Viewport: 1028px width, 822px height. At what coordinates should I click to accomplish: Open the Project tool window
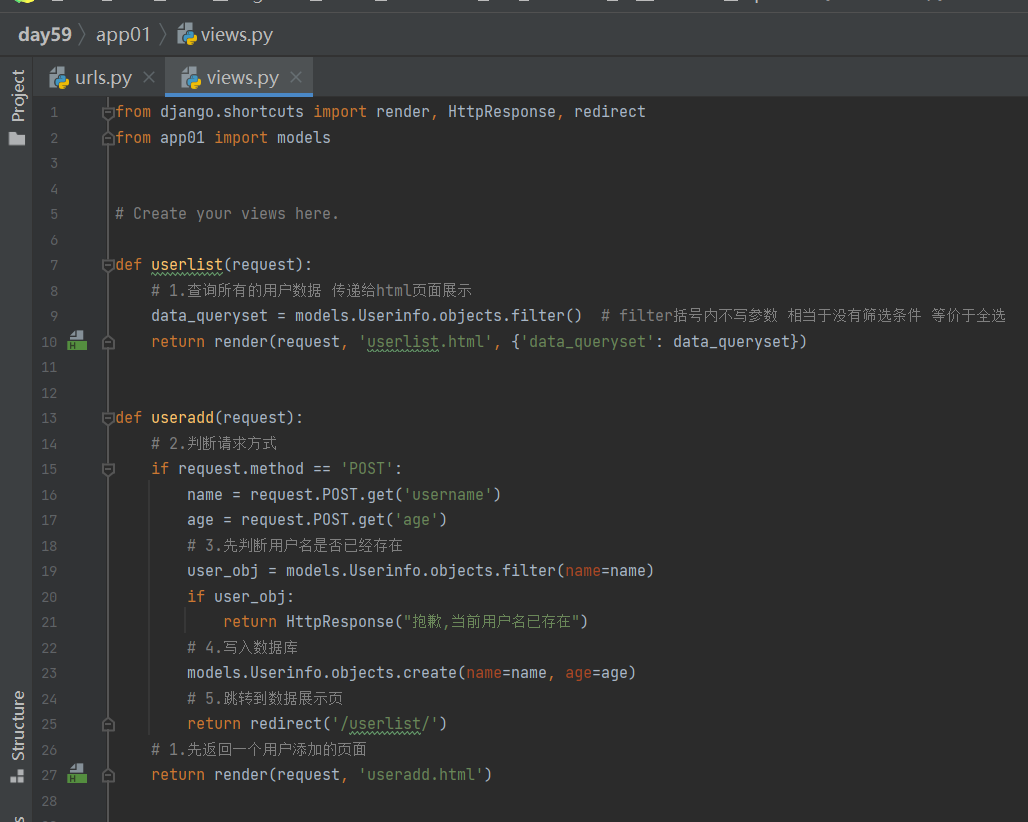point(18,96)
